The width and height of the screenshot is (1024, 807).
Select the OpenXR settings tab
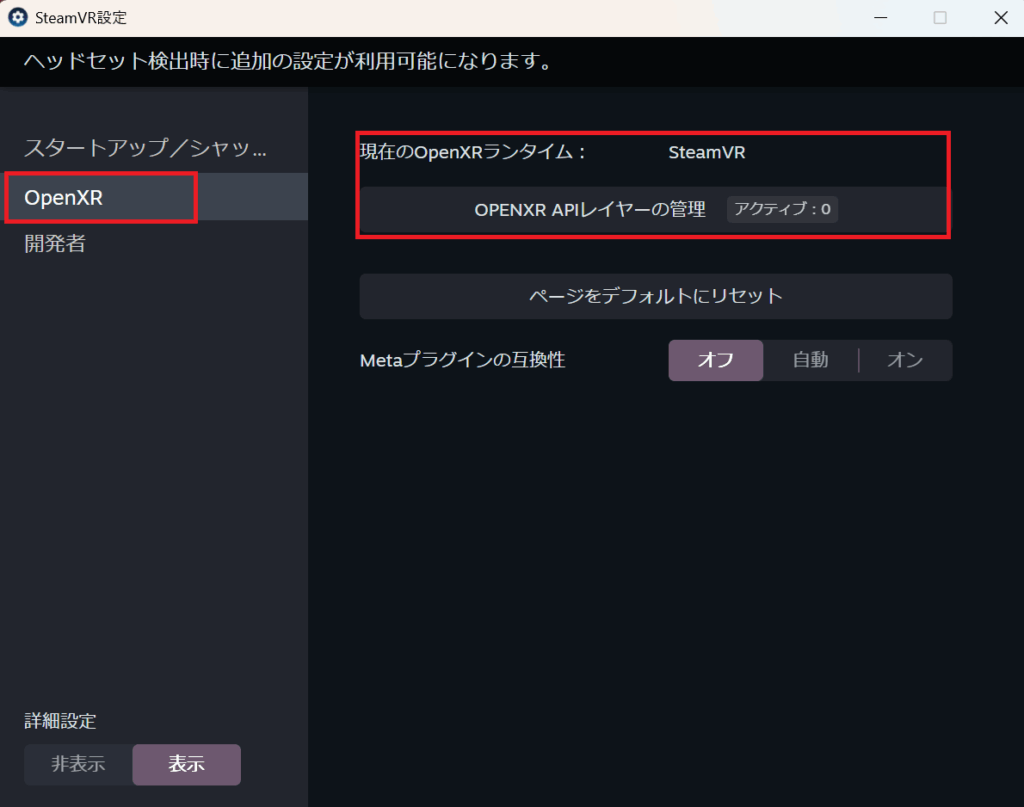coord(154,197)
